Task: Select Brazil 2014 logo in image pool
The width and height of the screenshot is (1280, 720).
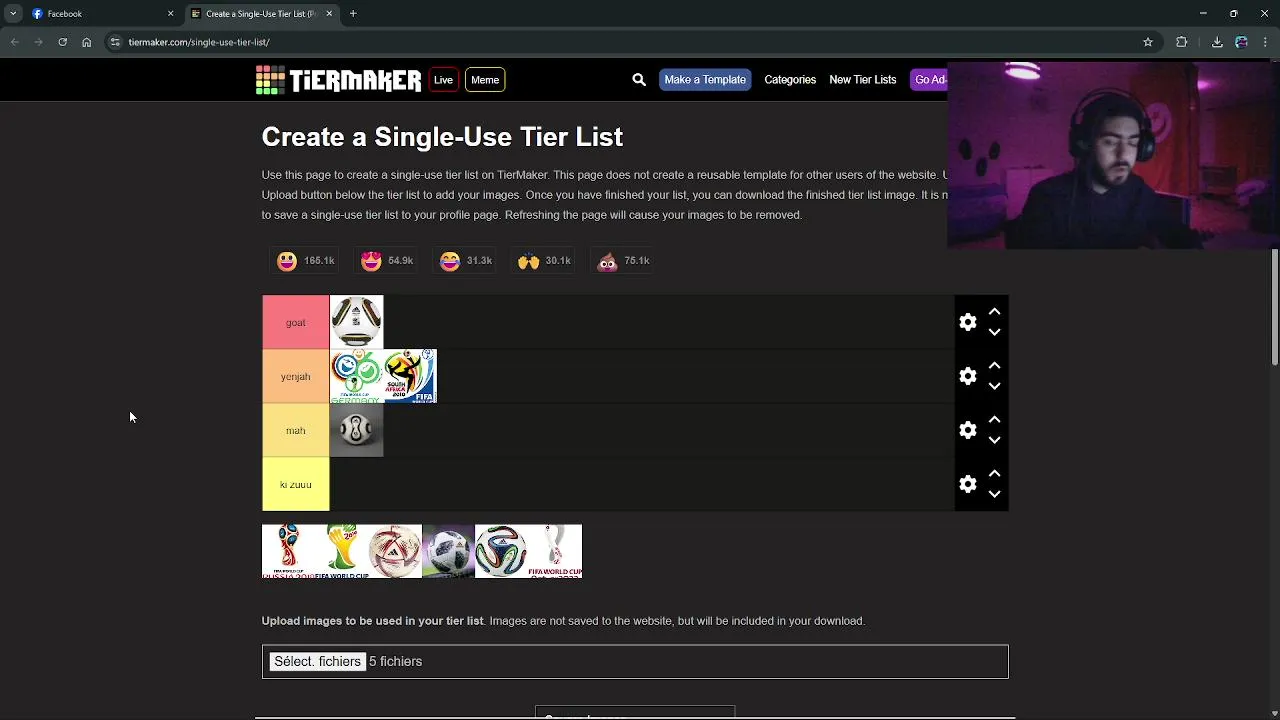Action: pyautogui.click(x=342, y=551)
